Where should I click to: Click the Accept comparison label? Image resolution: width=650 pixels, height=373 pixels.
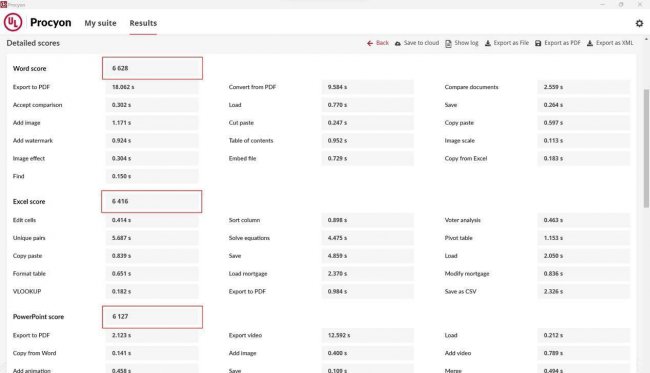(37, 105)
